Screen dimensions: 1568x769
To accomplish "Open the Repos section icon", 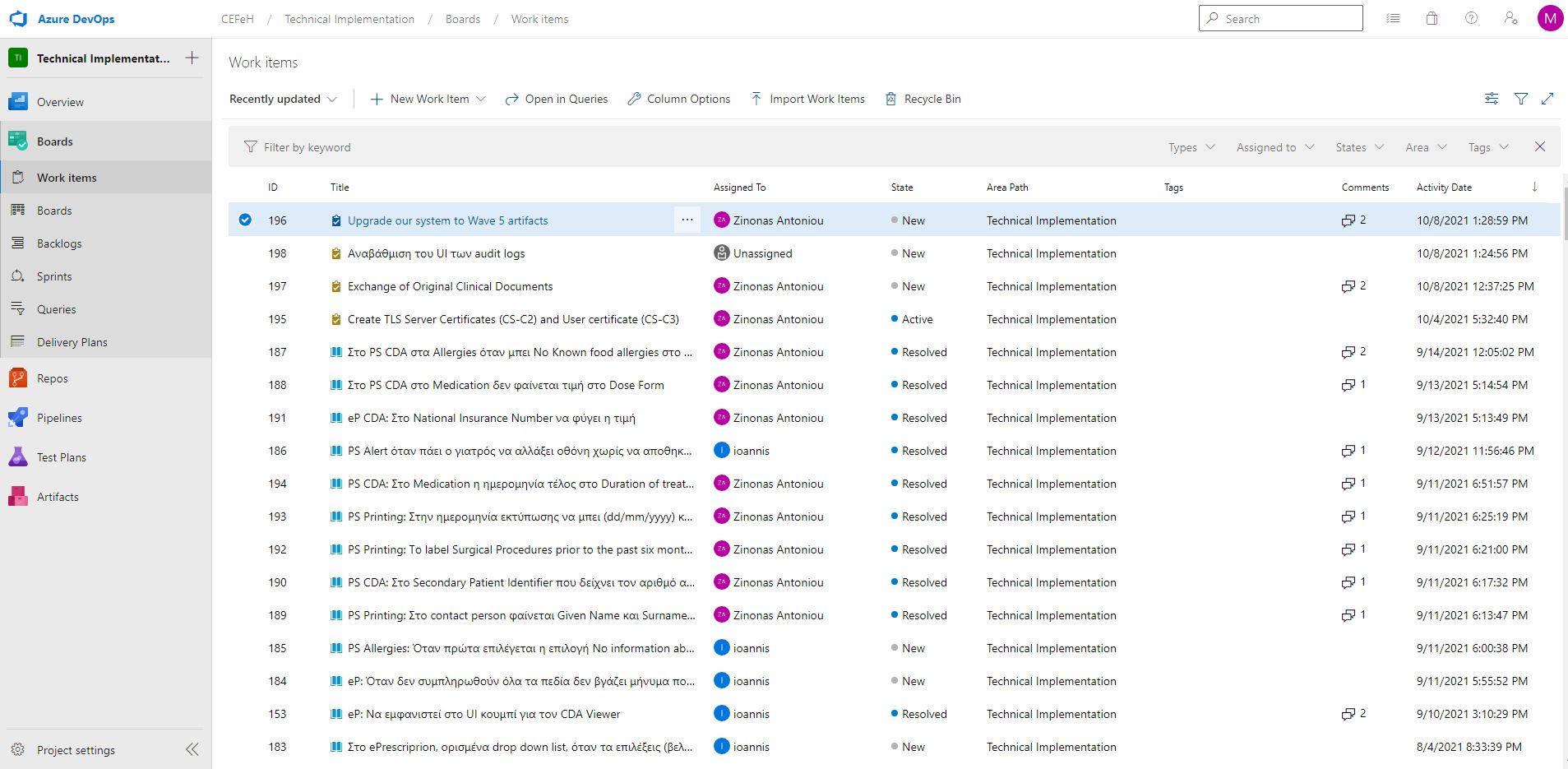I will pos(18,378).
